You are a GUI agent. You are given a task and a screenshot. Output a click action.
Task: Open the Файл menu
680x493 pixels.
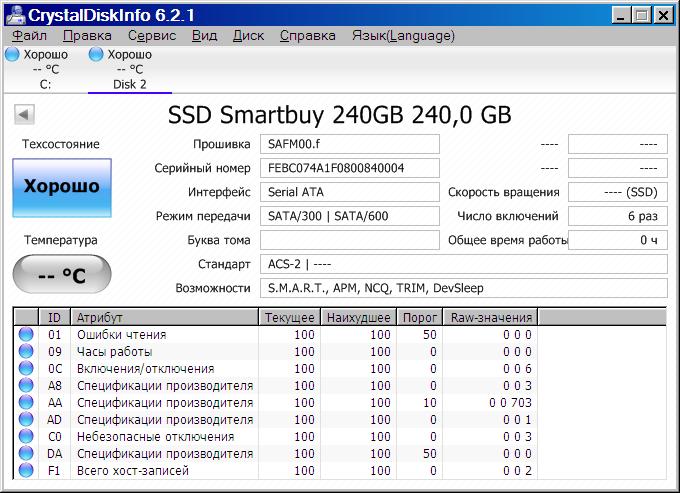(x=29, y=36)
